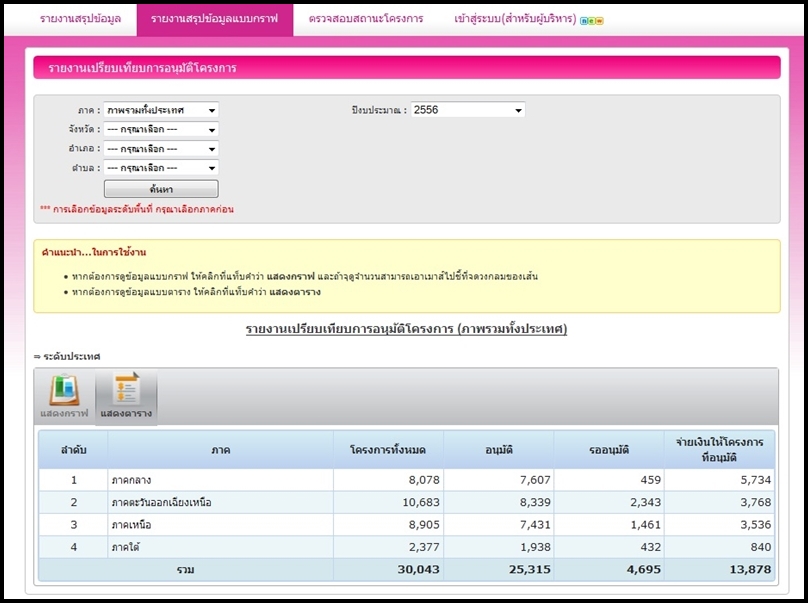The height and width of the screenshot is (603, 808).
Task: Select the ภาคตะวันออกเฉียงเหนือ table row
Action: pos(161,502)
